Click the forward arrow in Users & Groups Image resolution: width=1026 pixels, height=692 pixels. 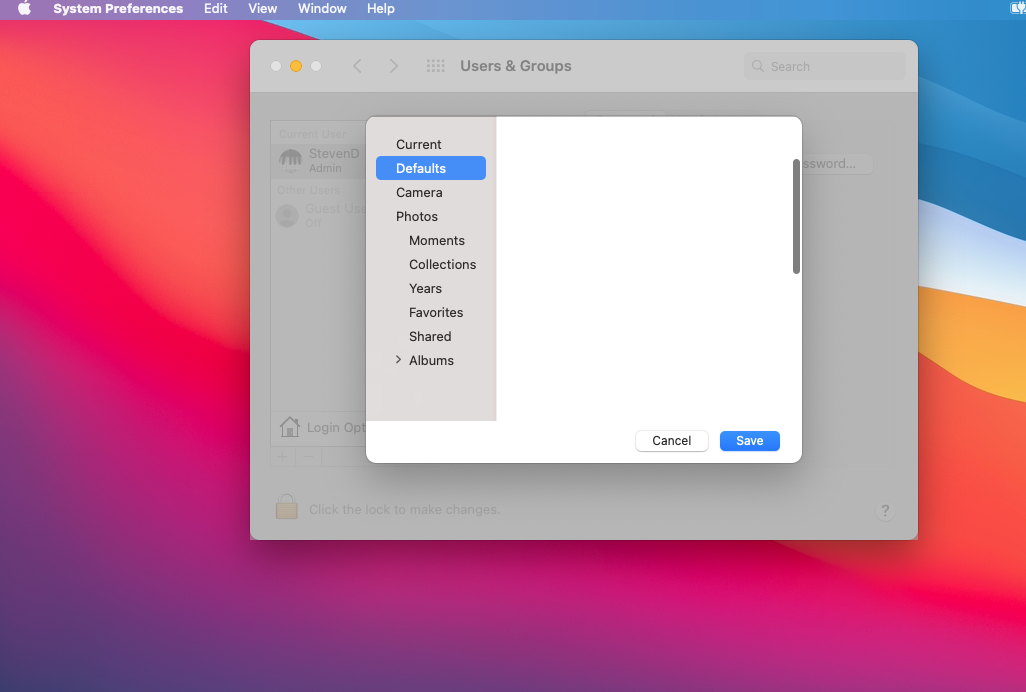coord(393,66)
